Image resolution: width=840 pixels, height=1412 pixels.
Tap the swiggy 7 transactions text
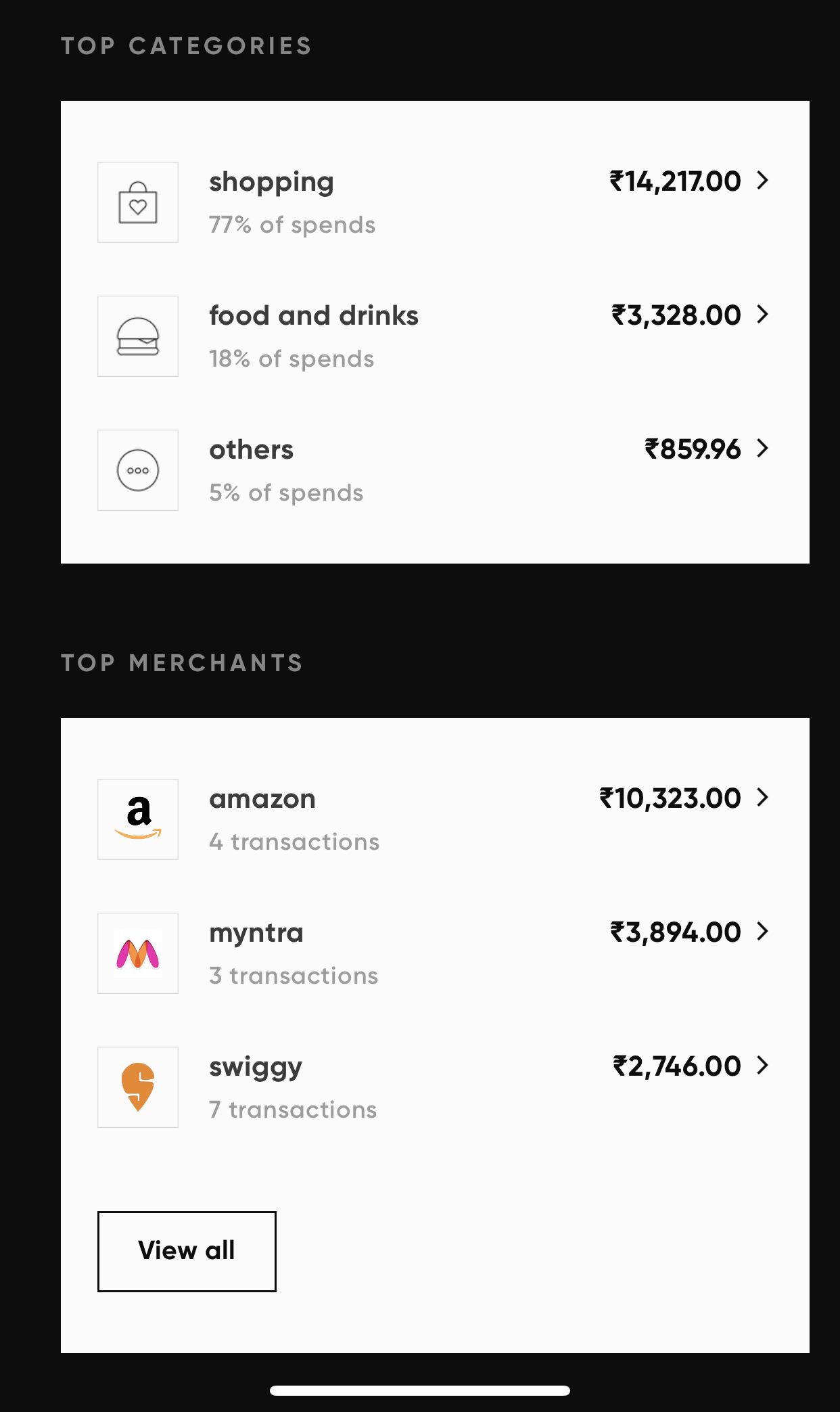click(293, 1110)
